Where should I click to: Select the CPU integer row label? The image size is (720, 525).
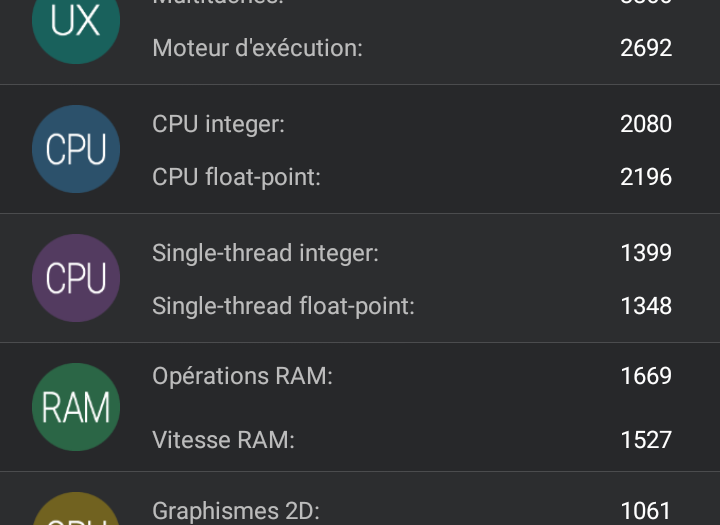click(x=218, y=124)
